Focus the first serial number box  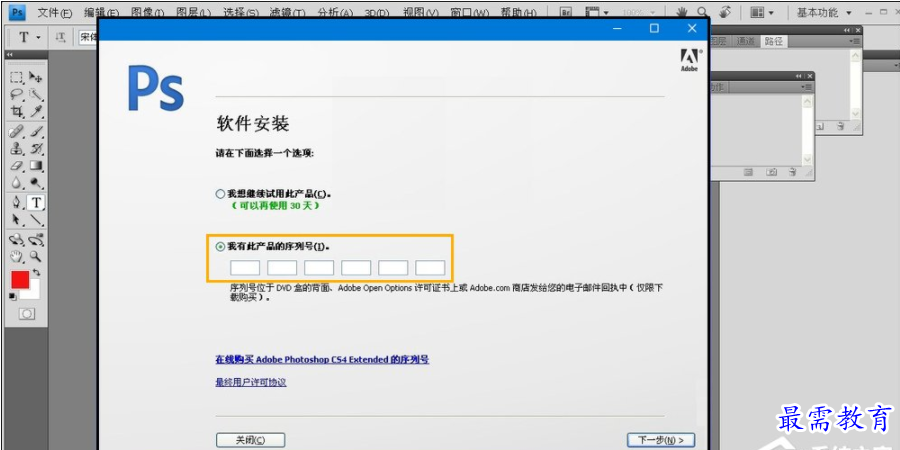coord(245,268)
